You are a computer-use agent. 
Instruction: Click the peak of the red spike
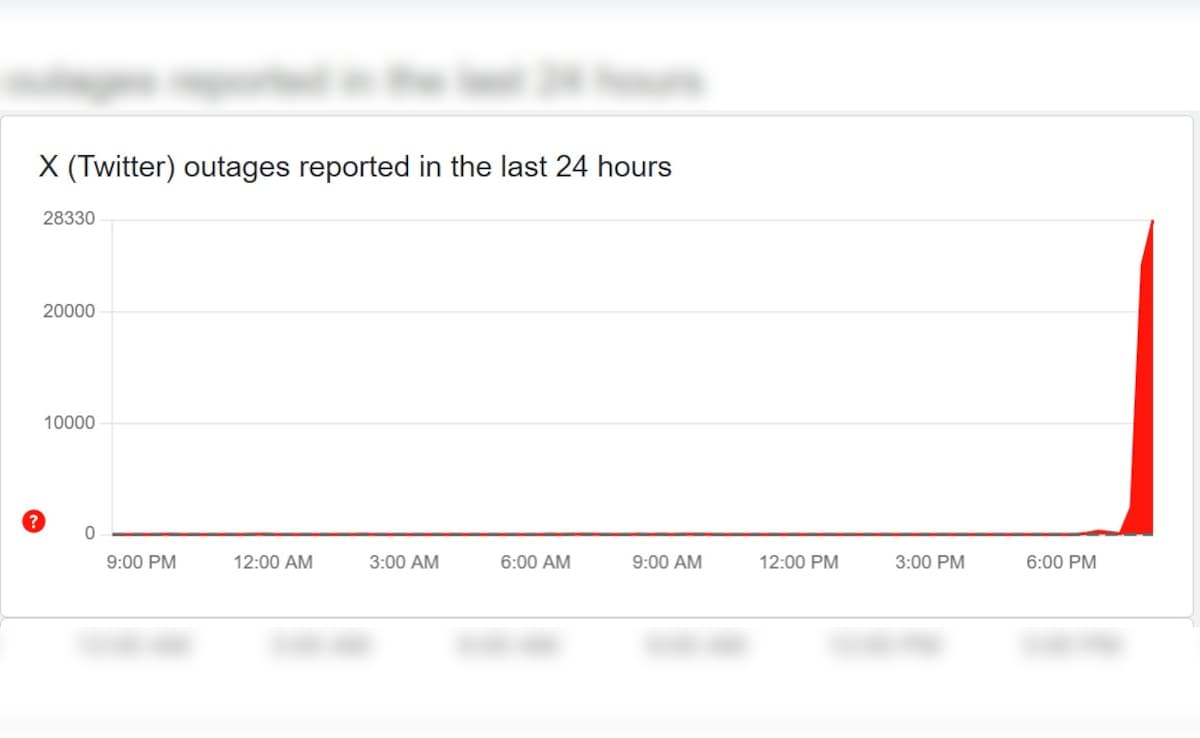(x=1153, y=221)
